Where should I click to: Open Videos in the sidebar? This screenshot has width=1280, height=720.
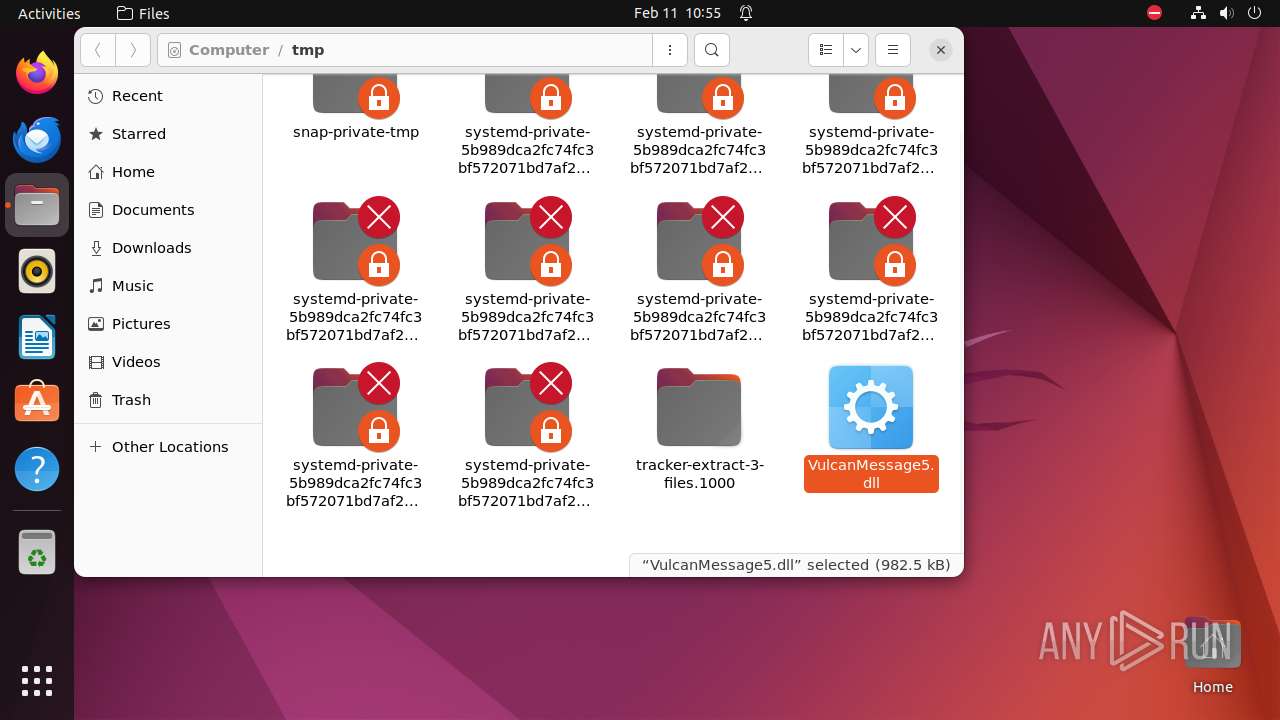(x=168, y=362)
